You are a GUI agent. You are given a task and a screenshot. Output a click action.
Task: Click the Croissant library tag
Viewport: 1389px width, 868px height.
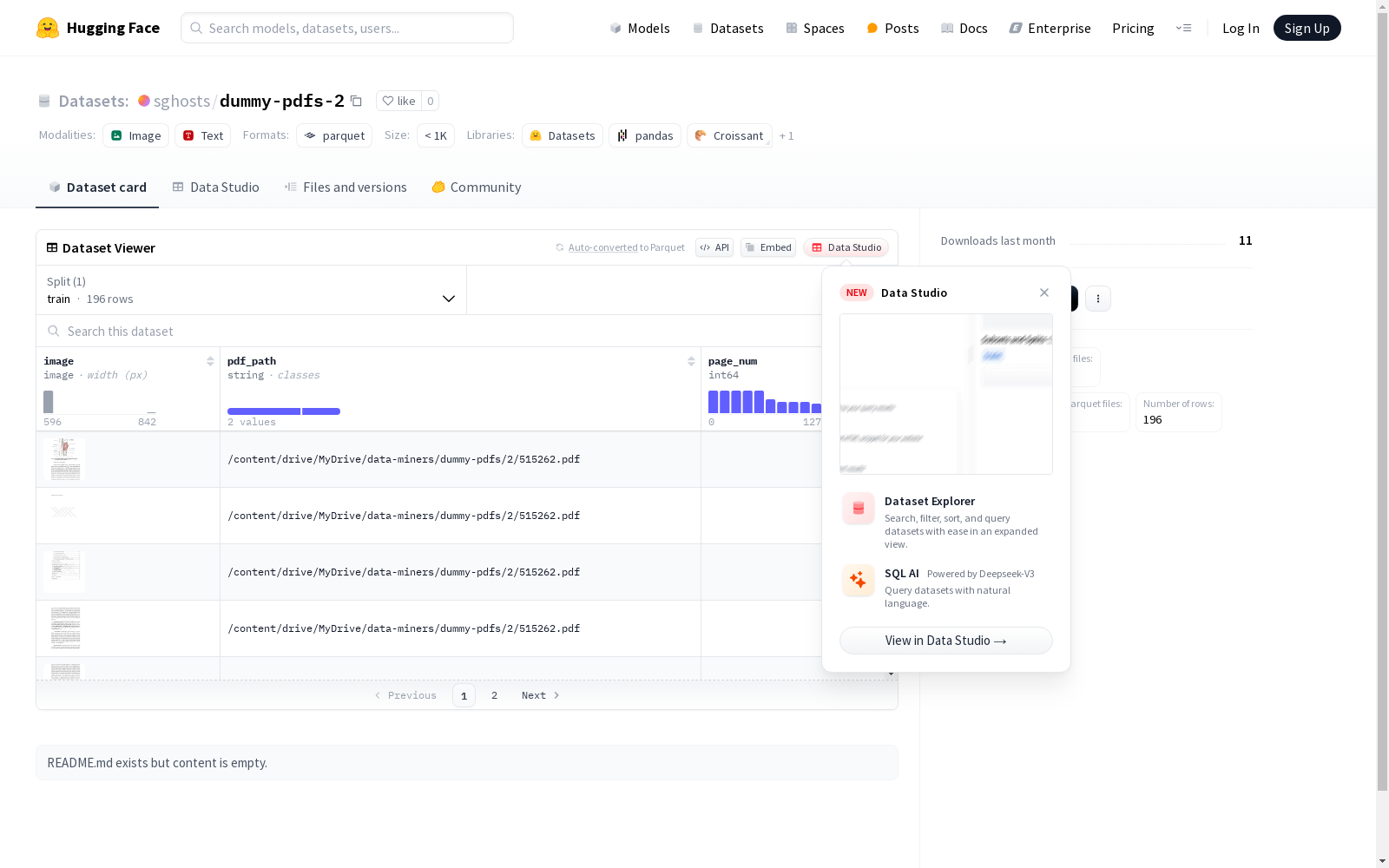(729, 135)
